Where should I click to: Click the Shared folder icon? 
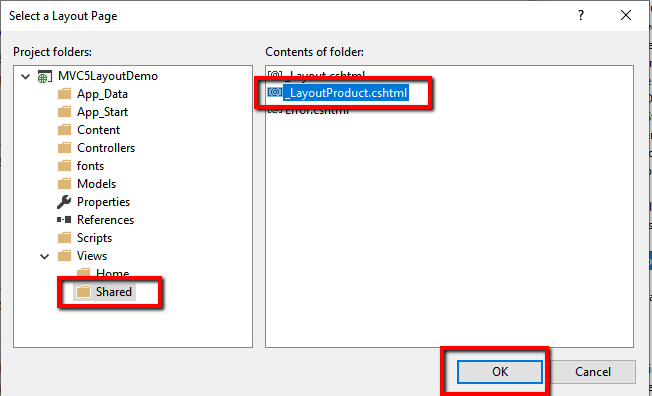[x=83, y=292]
